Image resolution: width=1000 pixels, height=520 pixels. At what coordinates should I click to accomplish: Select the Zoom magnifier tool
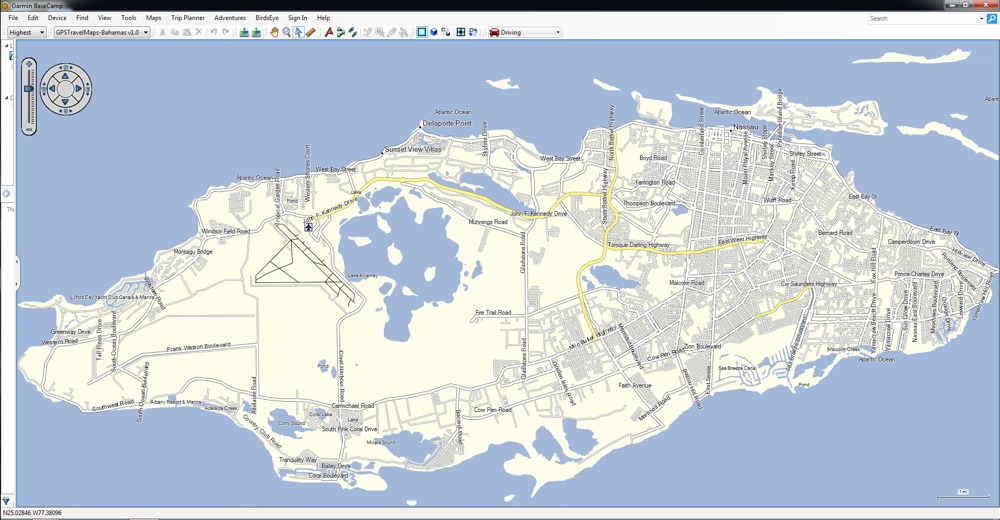point(286,32)
